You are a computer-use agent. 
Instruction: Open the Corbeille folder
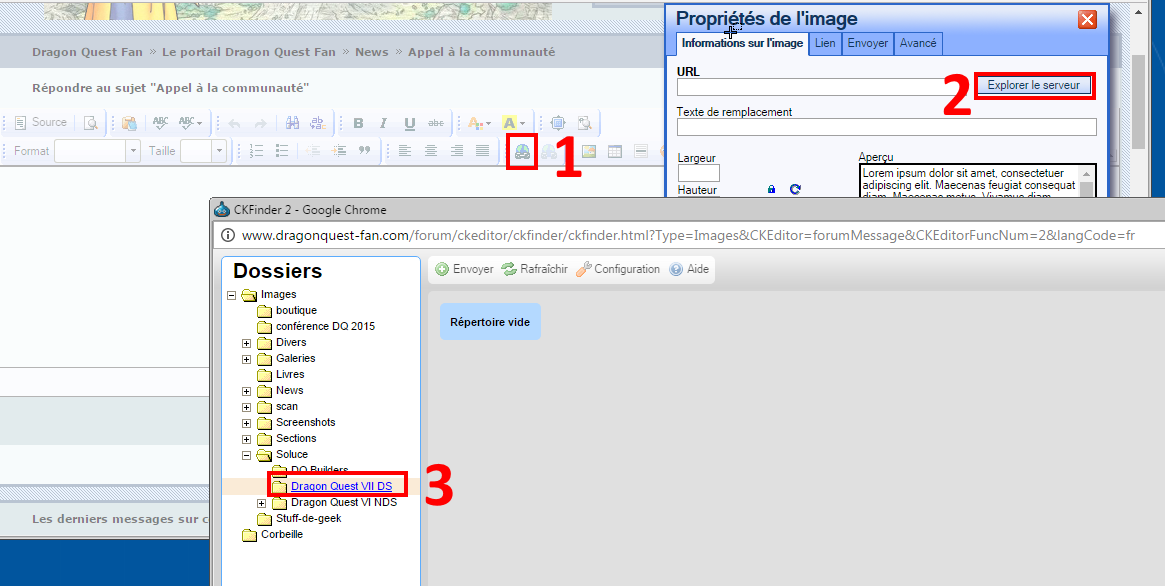click(x=282, y=534)
